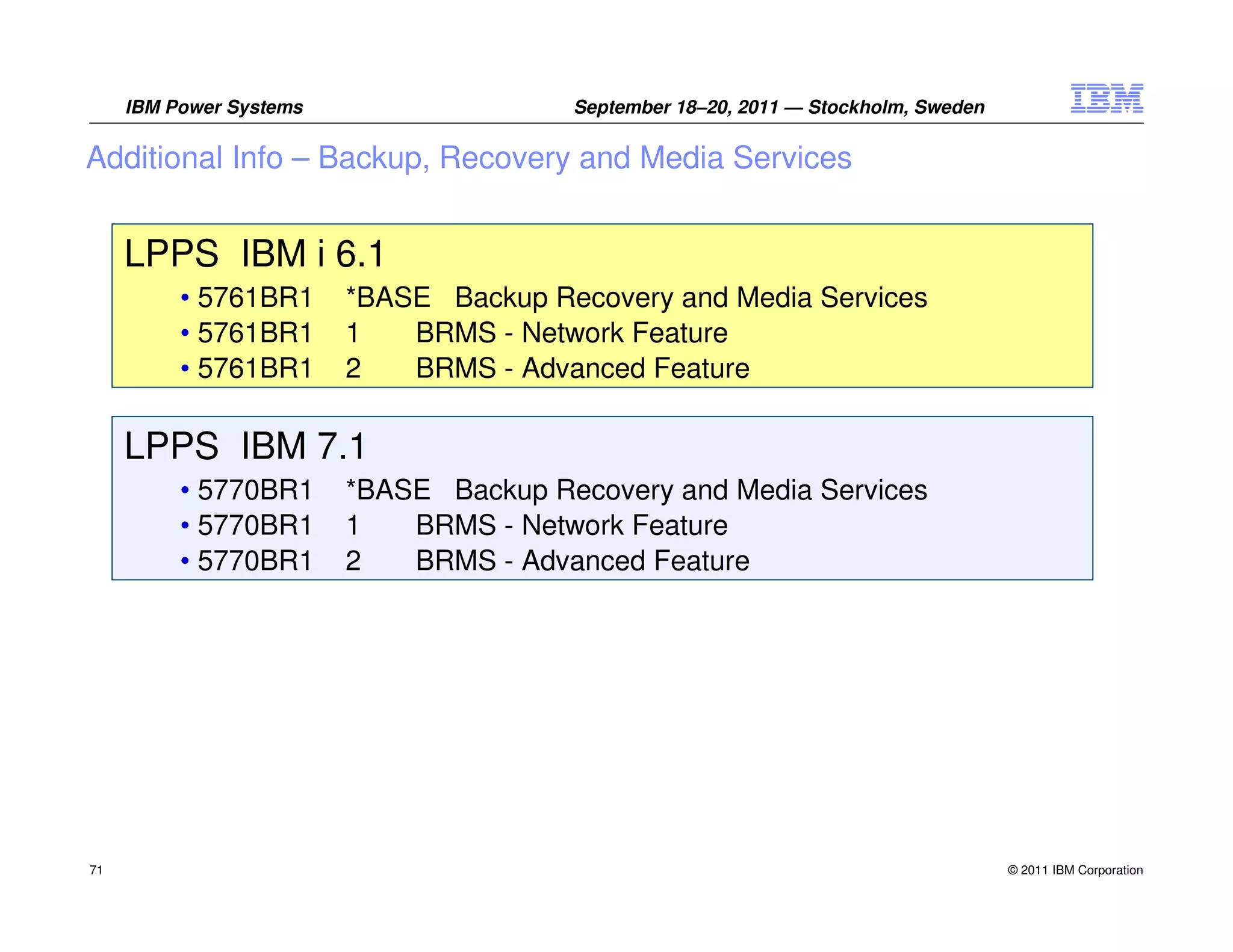1233x952 pixels.
Task: Select '5770BR1 *BASE Backup Recovery and Media Services' line
Action: point(554,490)
